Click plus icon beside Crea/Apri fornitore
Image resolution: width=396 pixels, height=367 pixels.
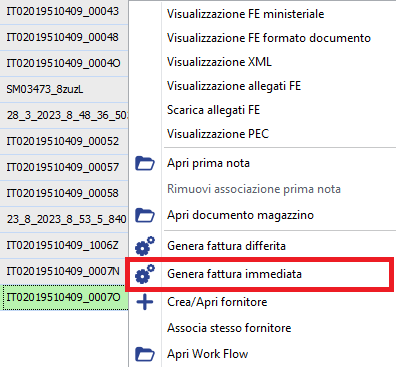[x=145, y=302]
